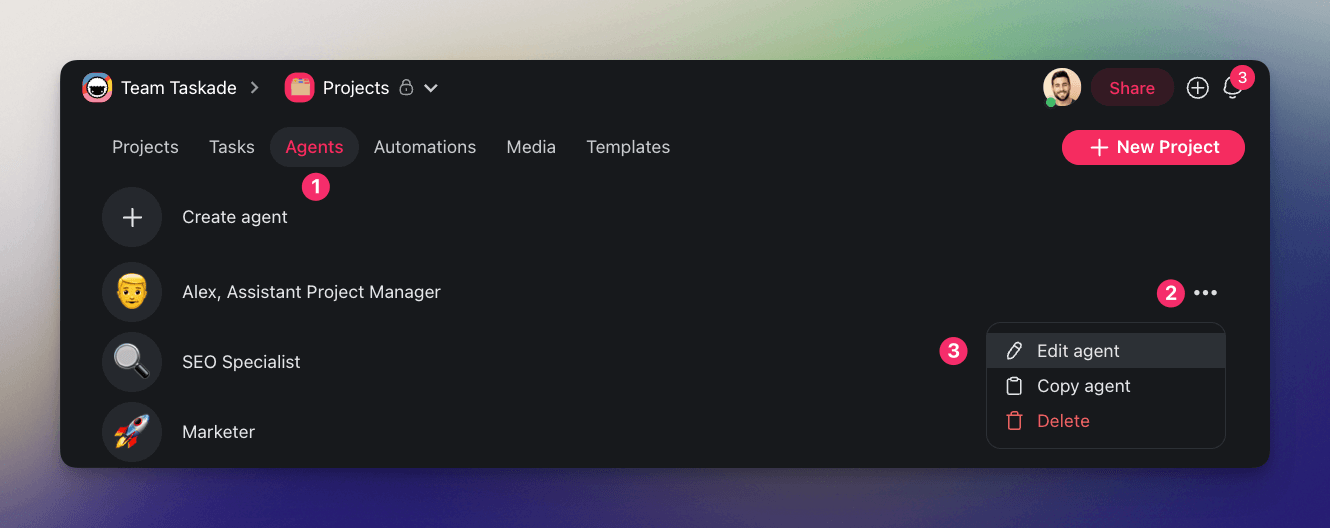Open the Templates tab
This screenshot has height=528, width=1330.
tap(628, 147)
